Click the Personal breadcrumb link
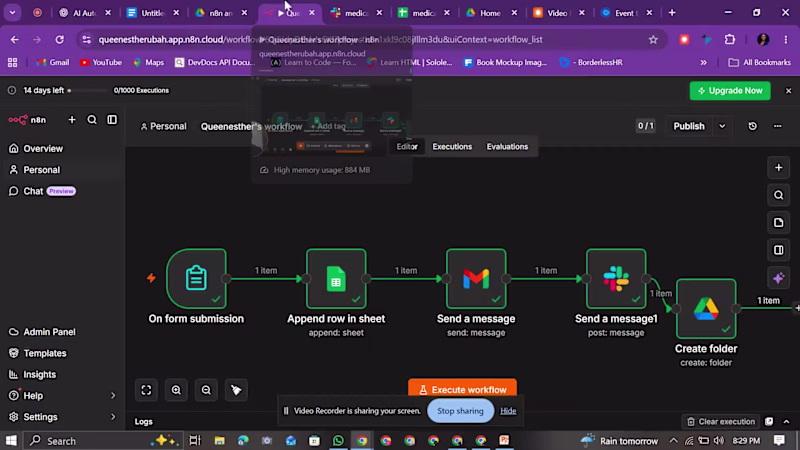 tap(163, 126)
